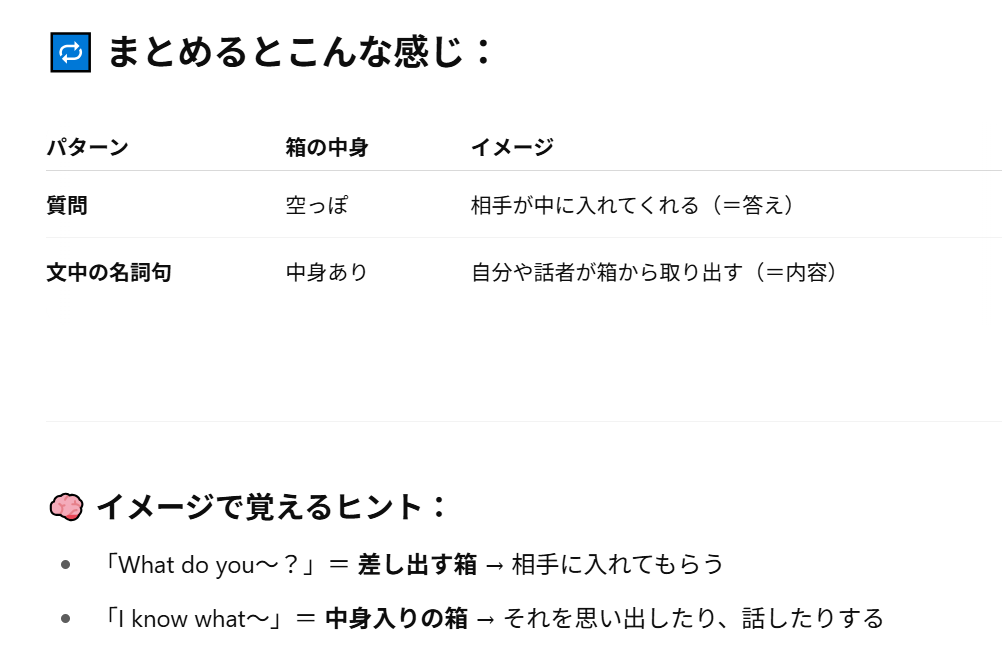
Task: Click the text 「What do you～？」
Action: pyautogui.click(x=210, y=565)
